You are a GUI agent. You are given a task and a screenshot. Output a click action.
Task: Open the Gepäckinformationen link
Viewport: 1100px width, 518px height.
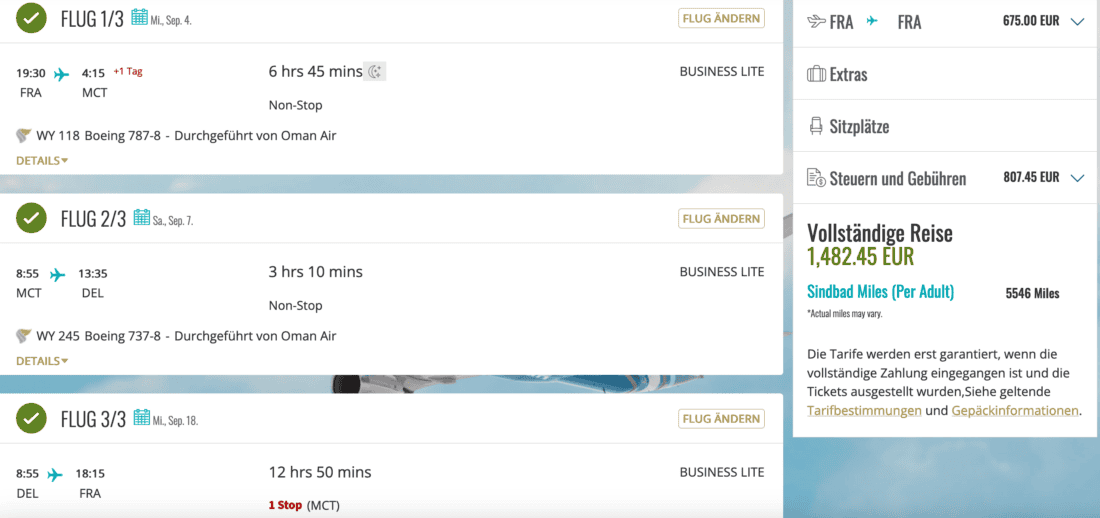click(x=1015, y=410)
